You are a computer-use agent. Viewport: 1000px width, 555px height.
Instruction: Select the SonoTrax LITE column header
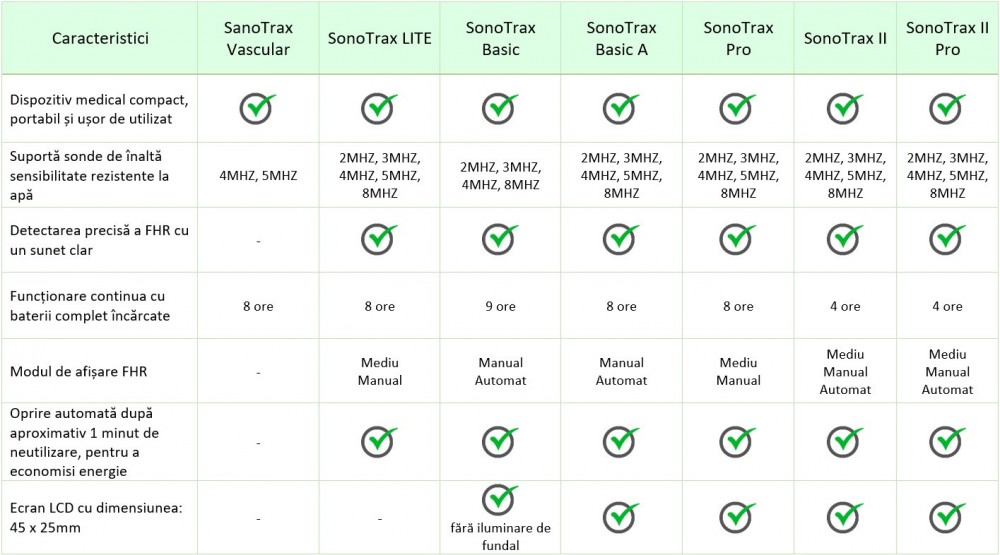(x=379, y=38)
